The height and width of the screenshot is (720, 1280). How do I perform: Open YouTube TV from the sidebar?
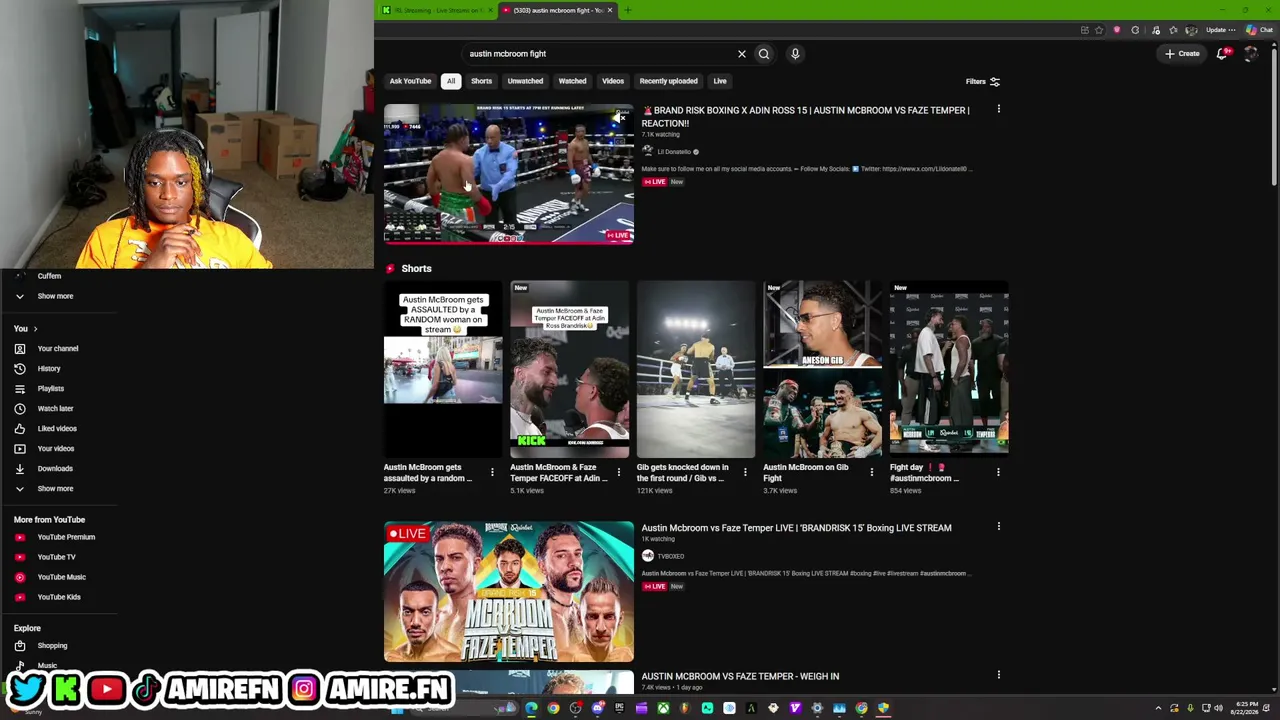(x=56, y=557)
